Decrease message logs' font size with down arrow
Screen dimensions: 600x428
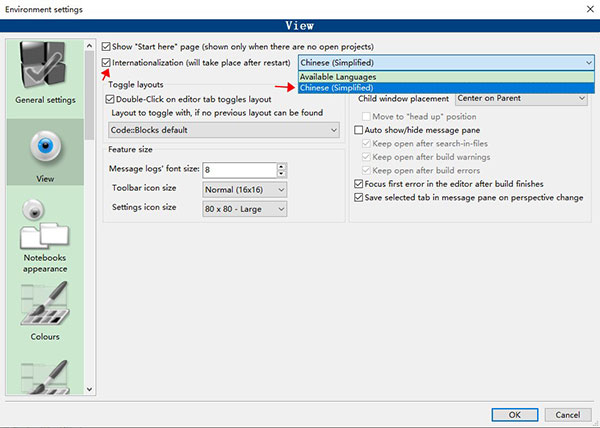tap(282, 174)
